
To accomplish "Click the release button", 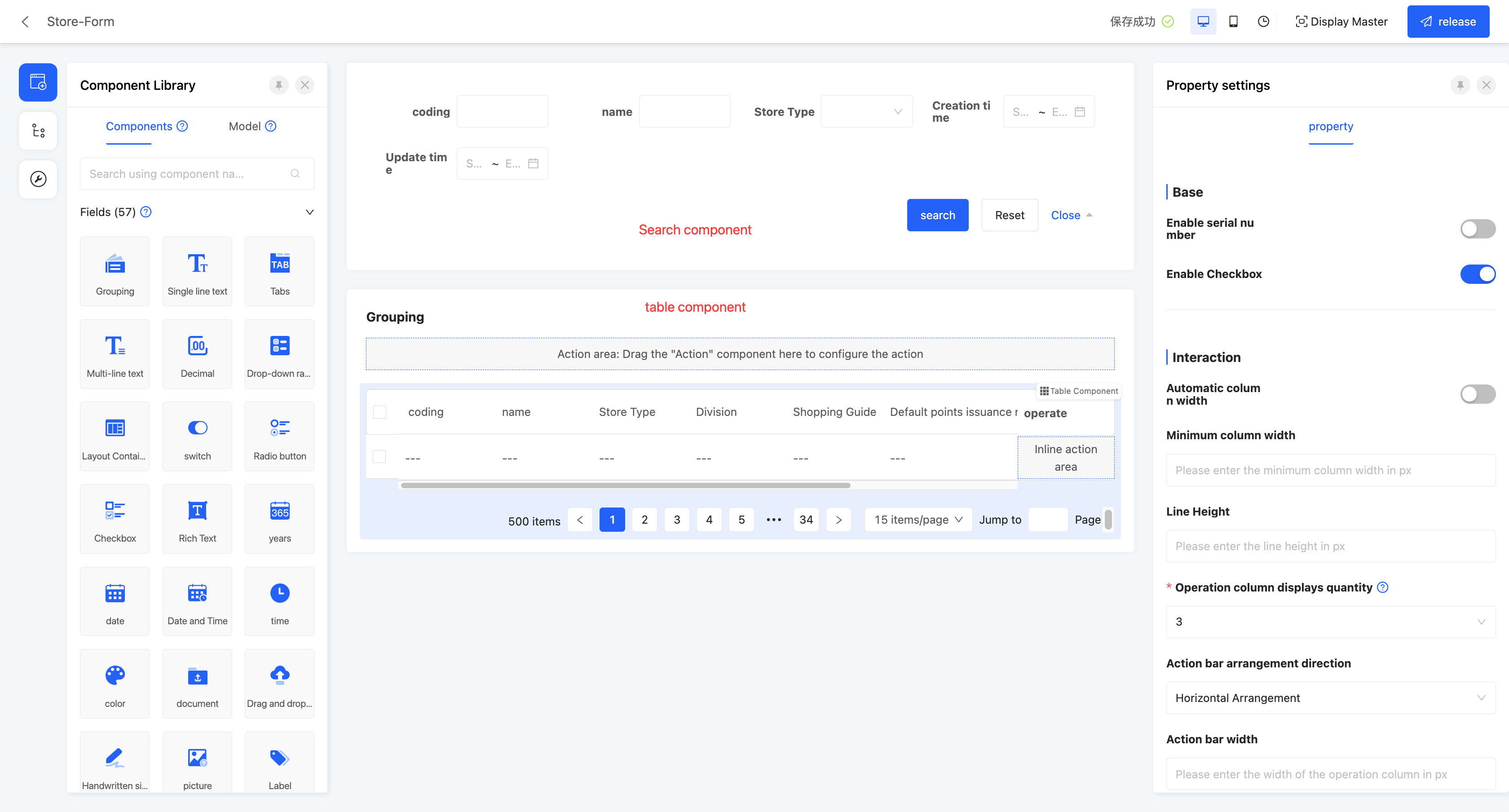I will [x=1448, y=21].
